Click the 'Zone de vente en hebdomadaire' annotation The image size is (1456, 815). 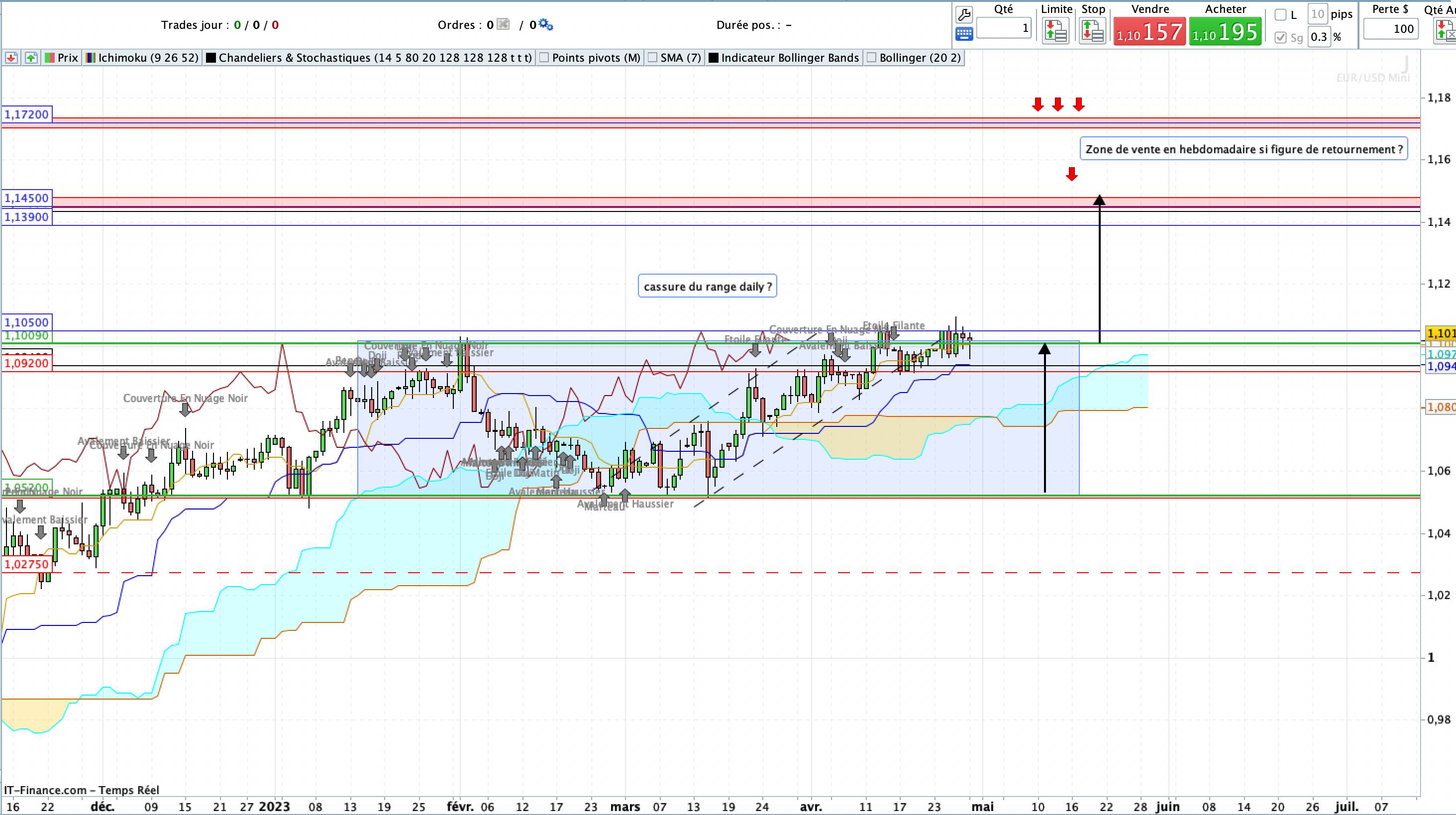pyautogui.click(x=1244, y=149)
